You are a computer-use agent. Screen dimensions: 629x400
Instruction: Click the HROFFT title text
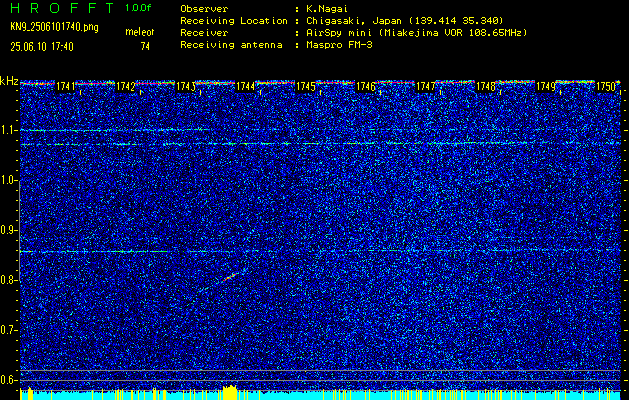click(63, 8)
